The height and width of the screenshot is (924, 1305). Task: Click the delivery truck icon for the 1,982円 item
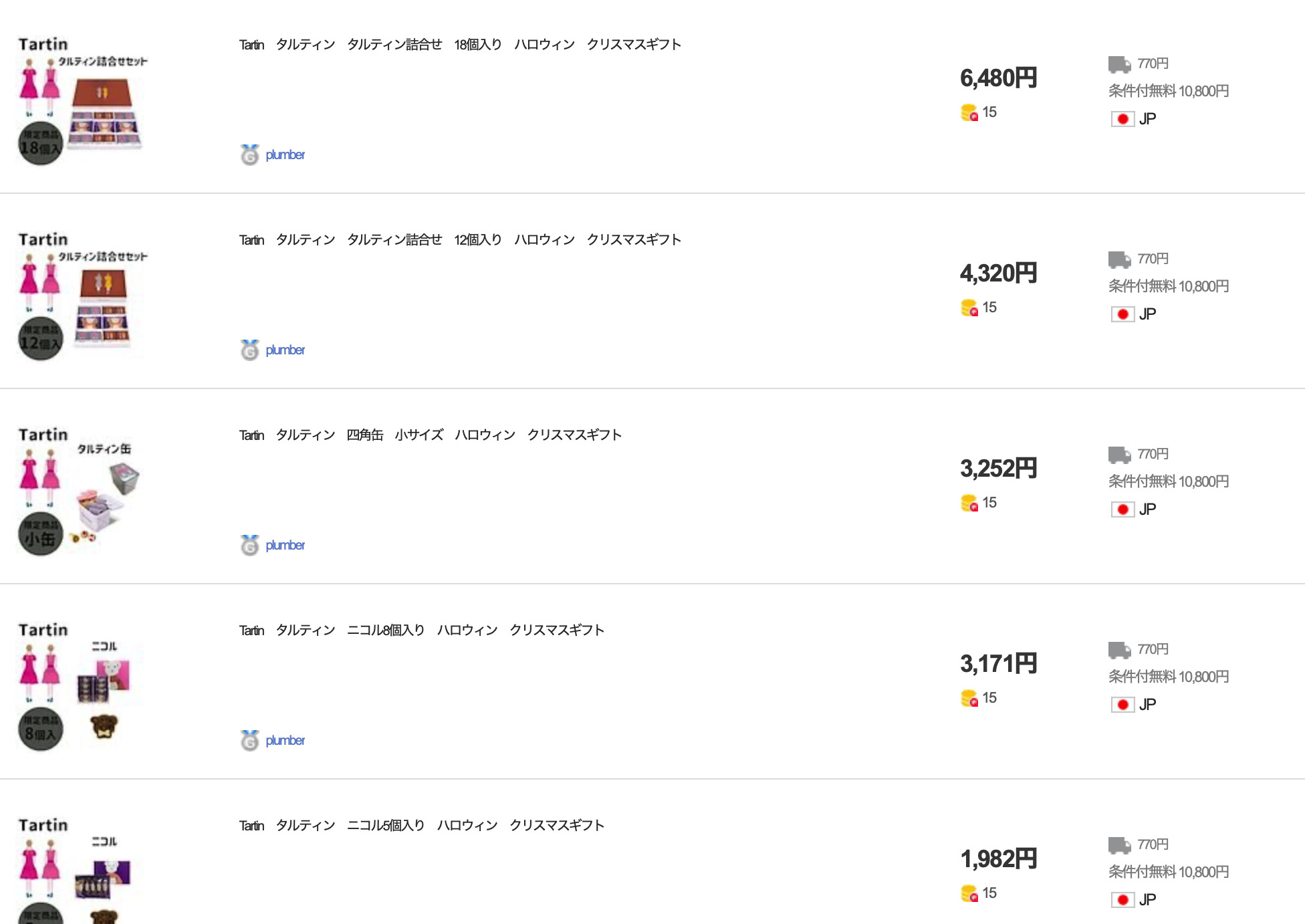pos(1119,845)
